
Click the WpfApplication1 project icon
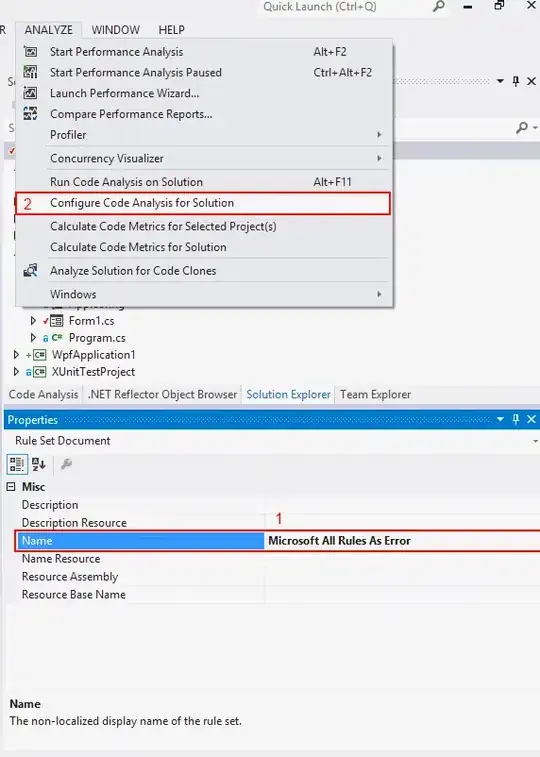[x=40, y=355]
